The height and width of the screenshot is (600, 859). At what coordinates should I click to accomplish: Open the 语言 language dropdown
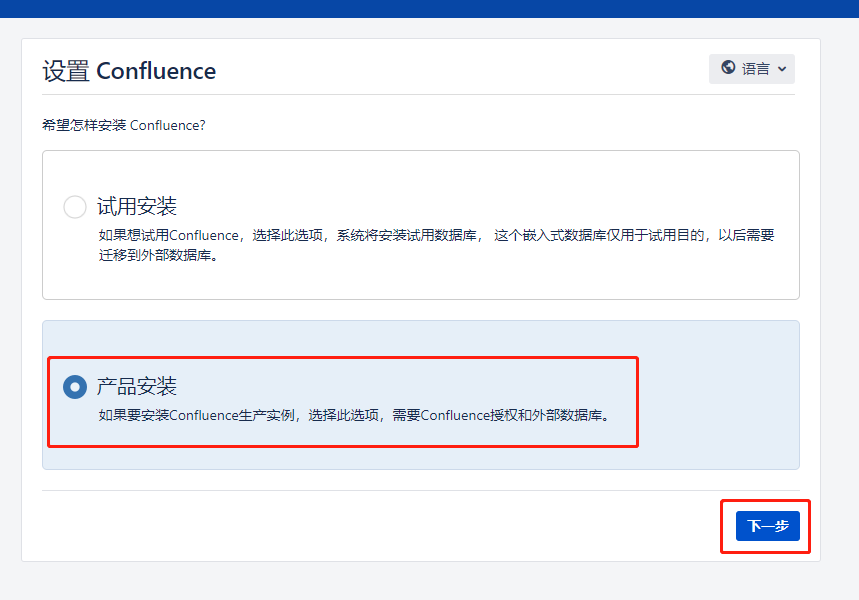751,69
